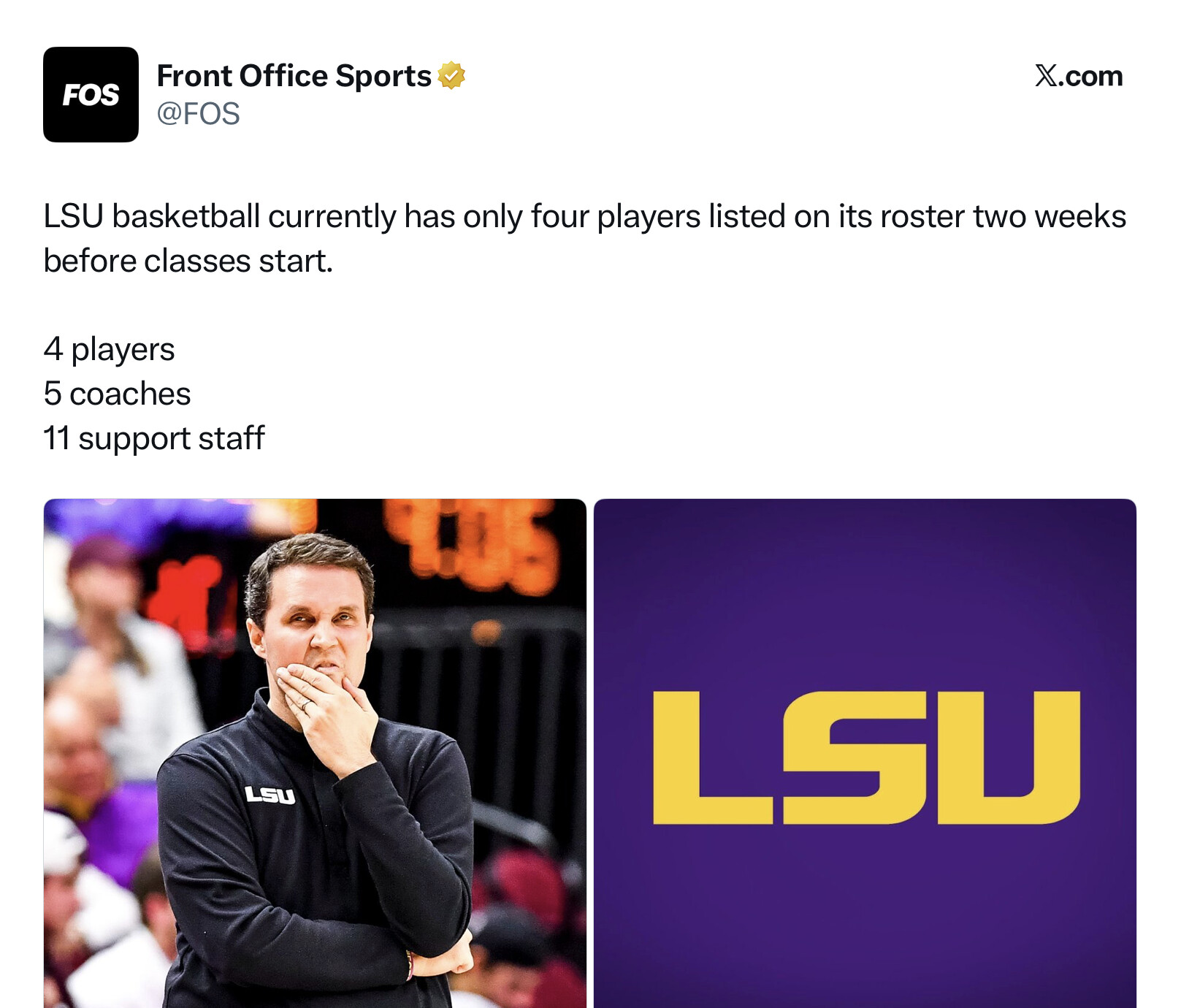Open Front Office Sports display name
This screenshot has height=1008, width=1181.
click(294, 76)
